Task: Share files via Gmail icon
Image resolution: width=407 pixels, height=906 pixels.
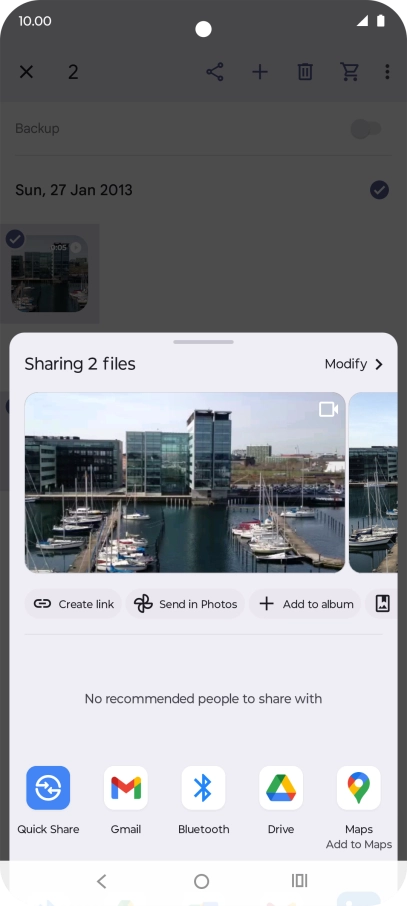Action: pyautogui.click(x=125, y=788)
